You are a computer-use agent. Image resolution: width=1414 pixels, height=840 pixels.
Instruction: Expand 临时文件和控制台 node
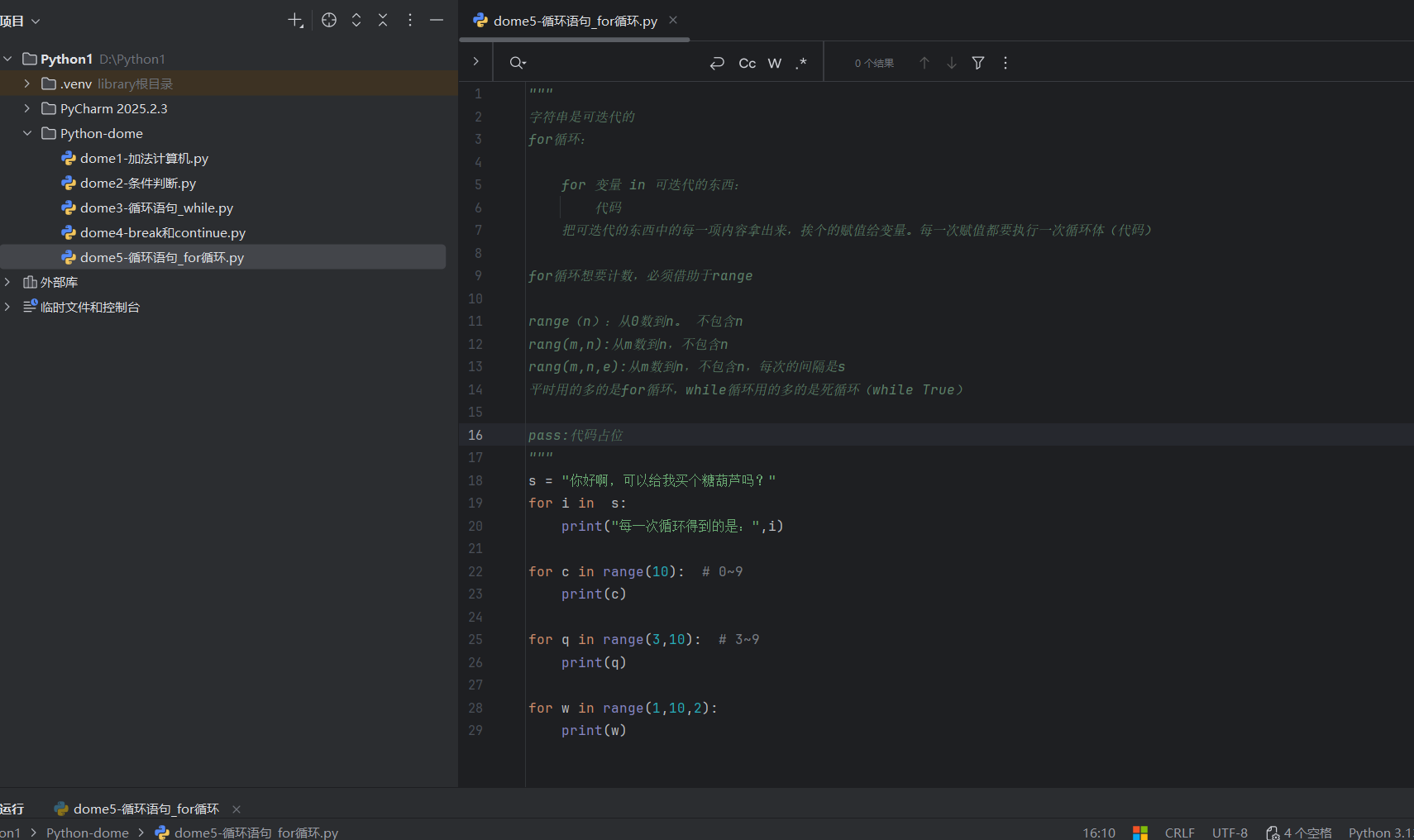click(7, 307)
